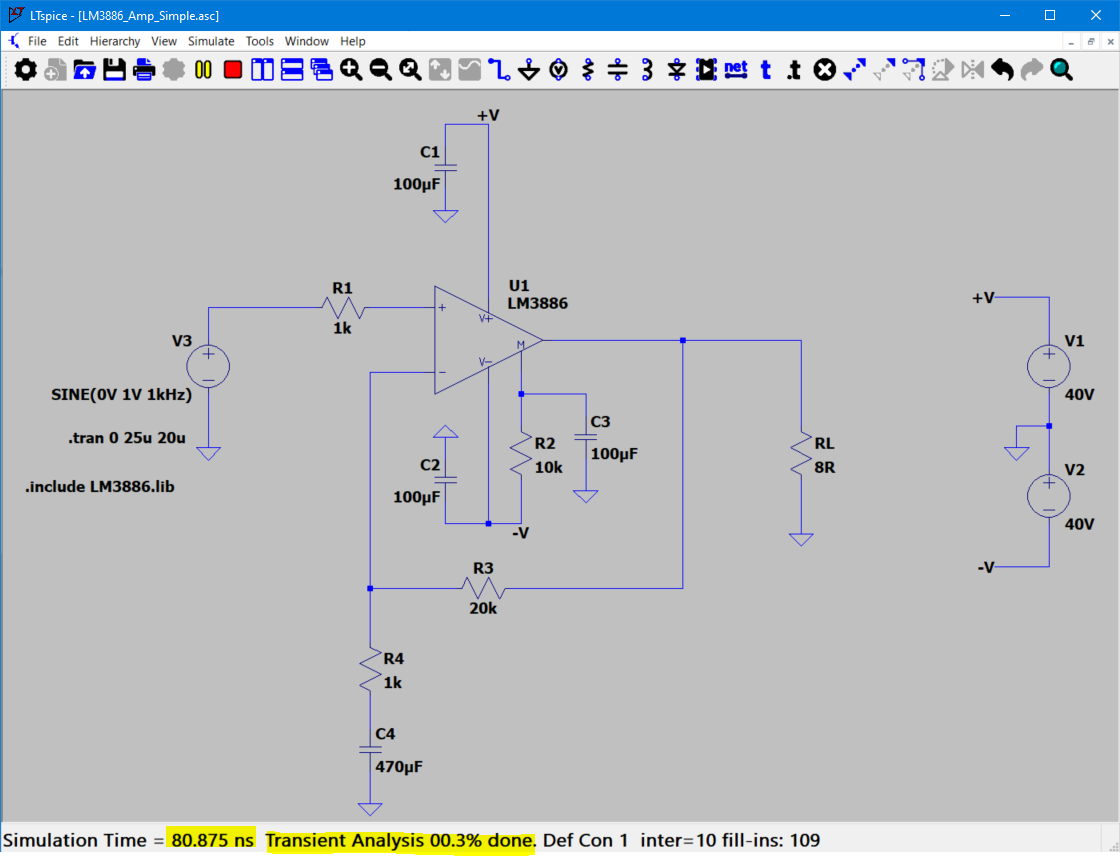Click the 470µF value of C4
This screenshot has width=1120, height=856.
coord(399,767)
